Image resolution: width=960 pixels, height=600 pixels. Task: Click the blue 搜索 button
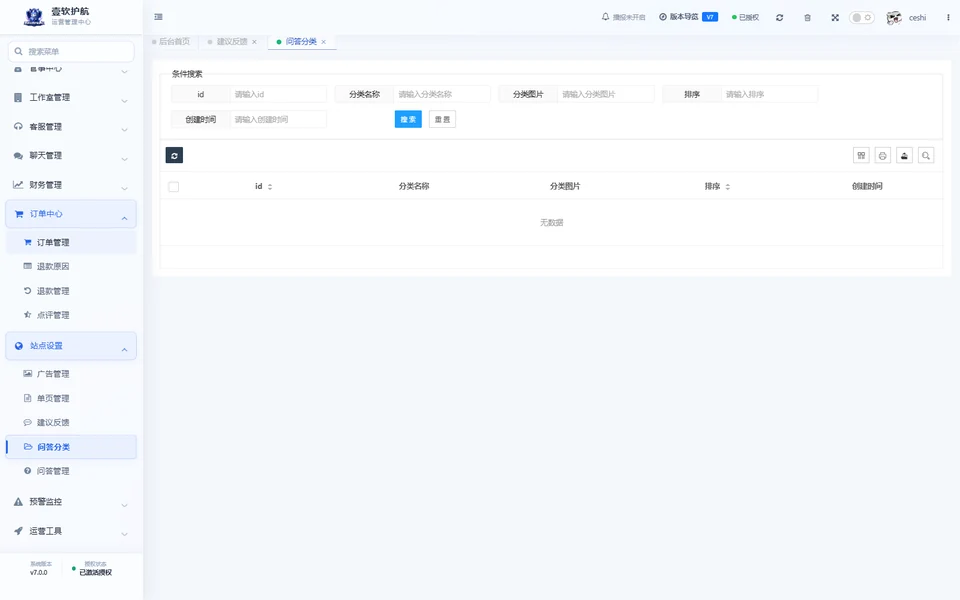(408, 119)
